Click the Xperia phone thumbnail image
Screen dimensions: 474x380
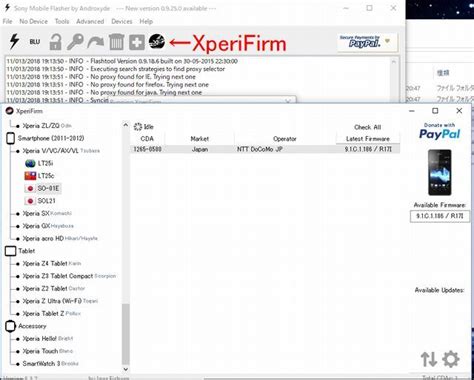click(x=440, y=172)
